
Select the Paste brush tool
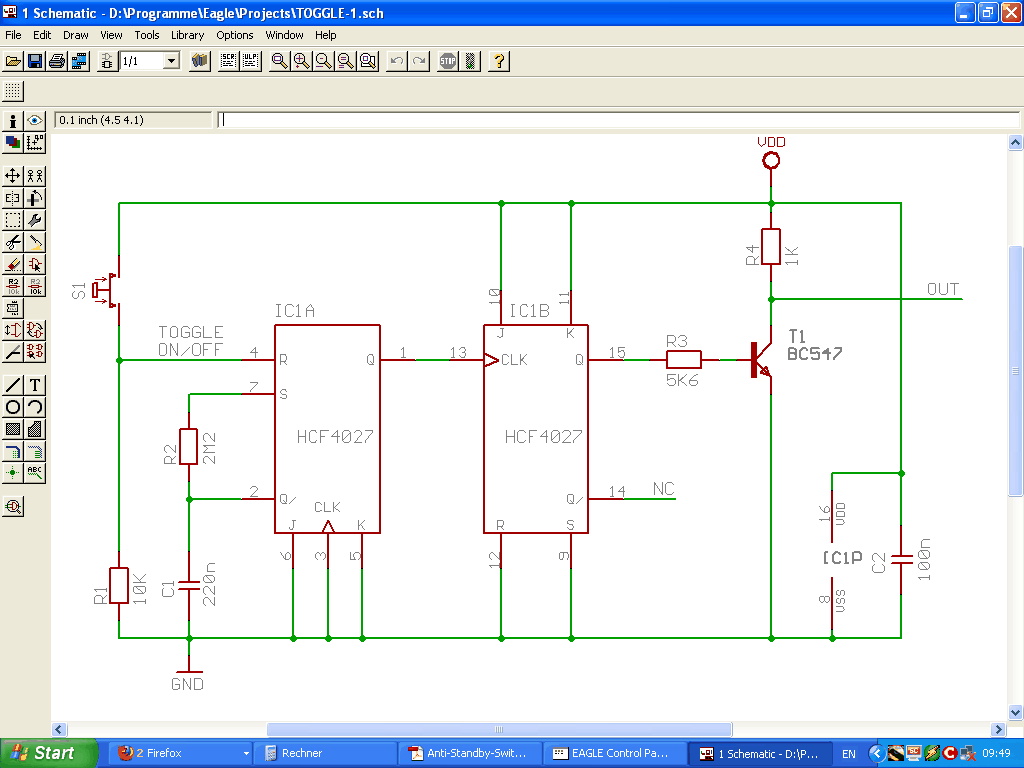pyautogui.click(x=35, y=242)
